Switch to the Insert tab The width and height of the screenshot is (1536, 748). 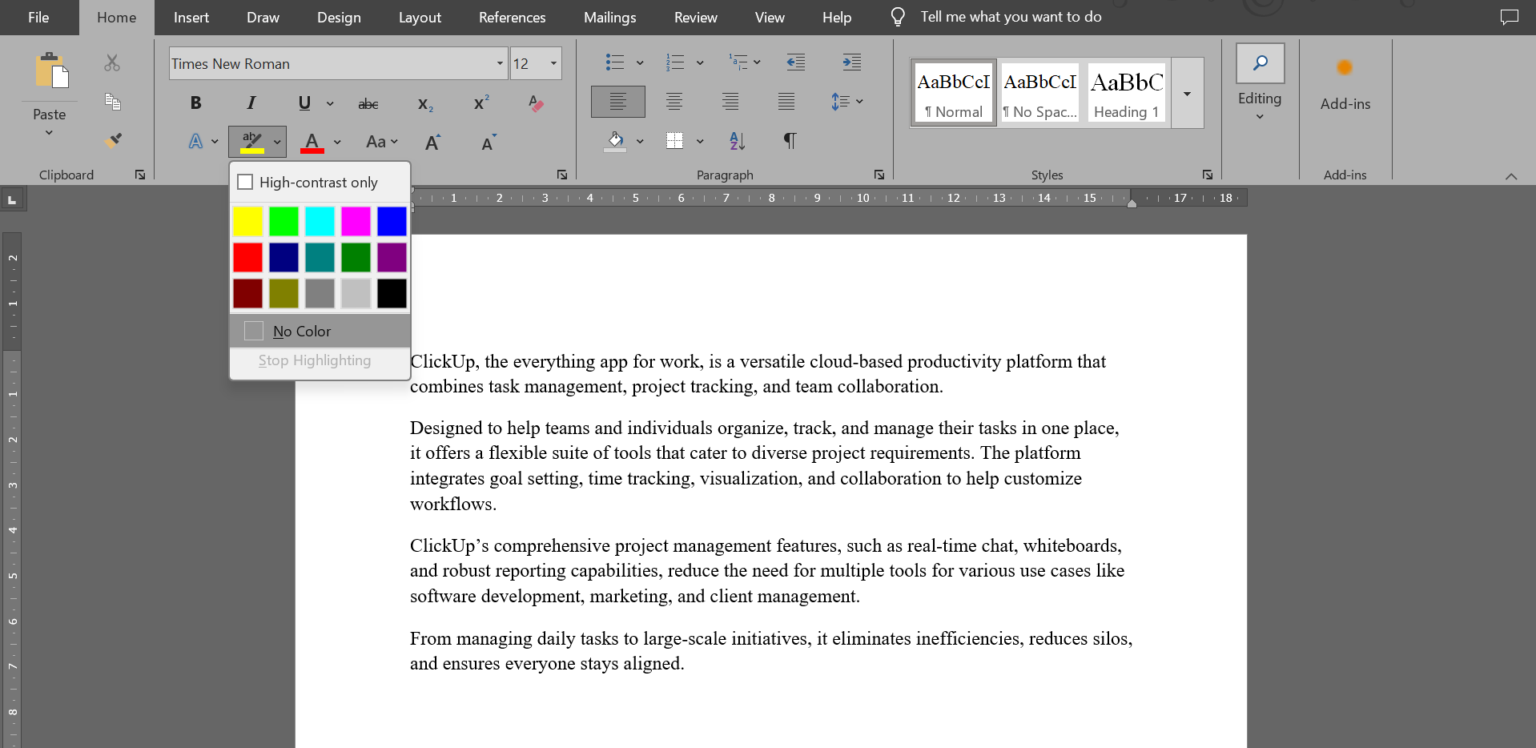click(190, 16)
